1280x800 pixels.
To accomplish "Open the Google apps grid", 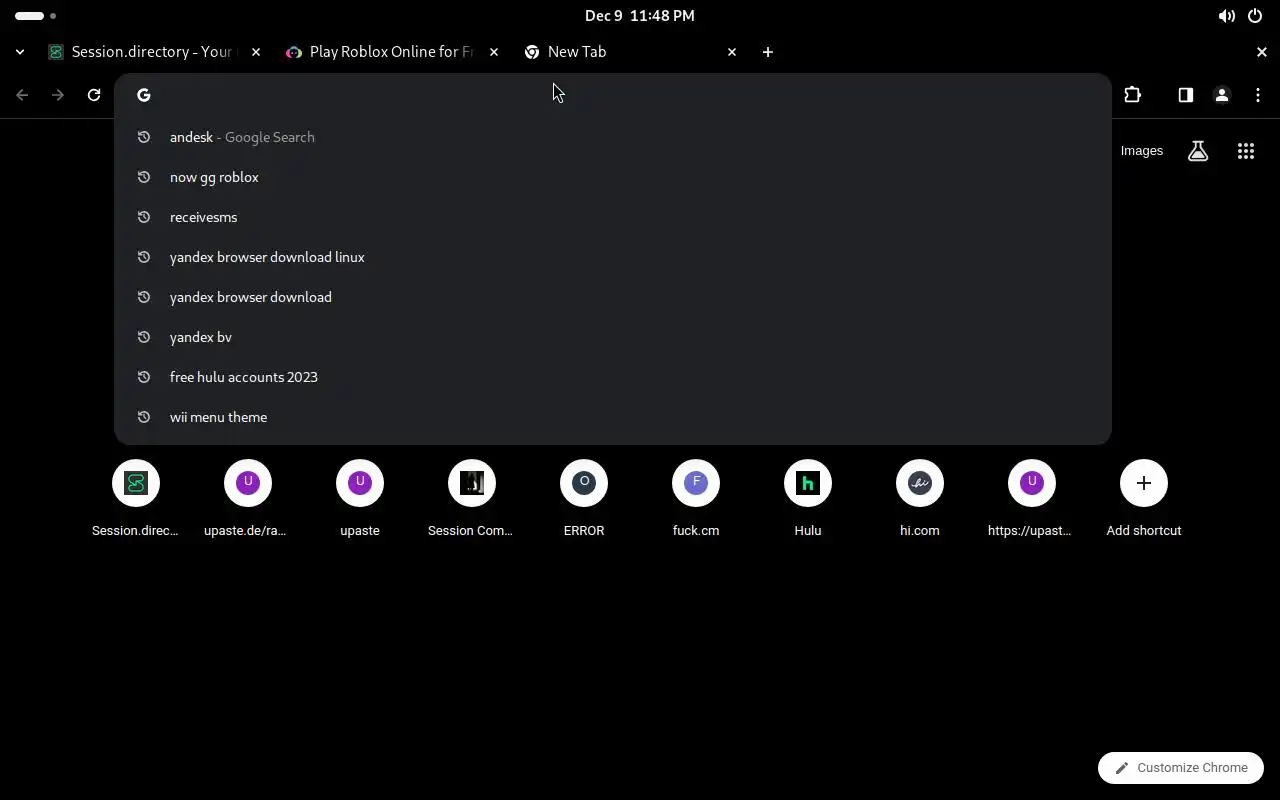I will 1245,151.
